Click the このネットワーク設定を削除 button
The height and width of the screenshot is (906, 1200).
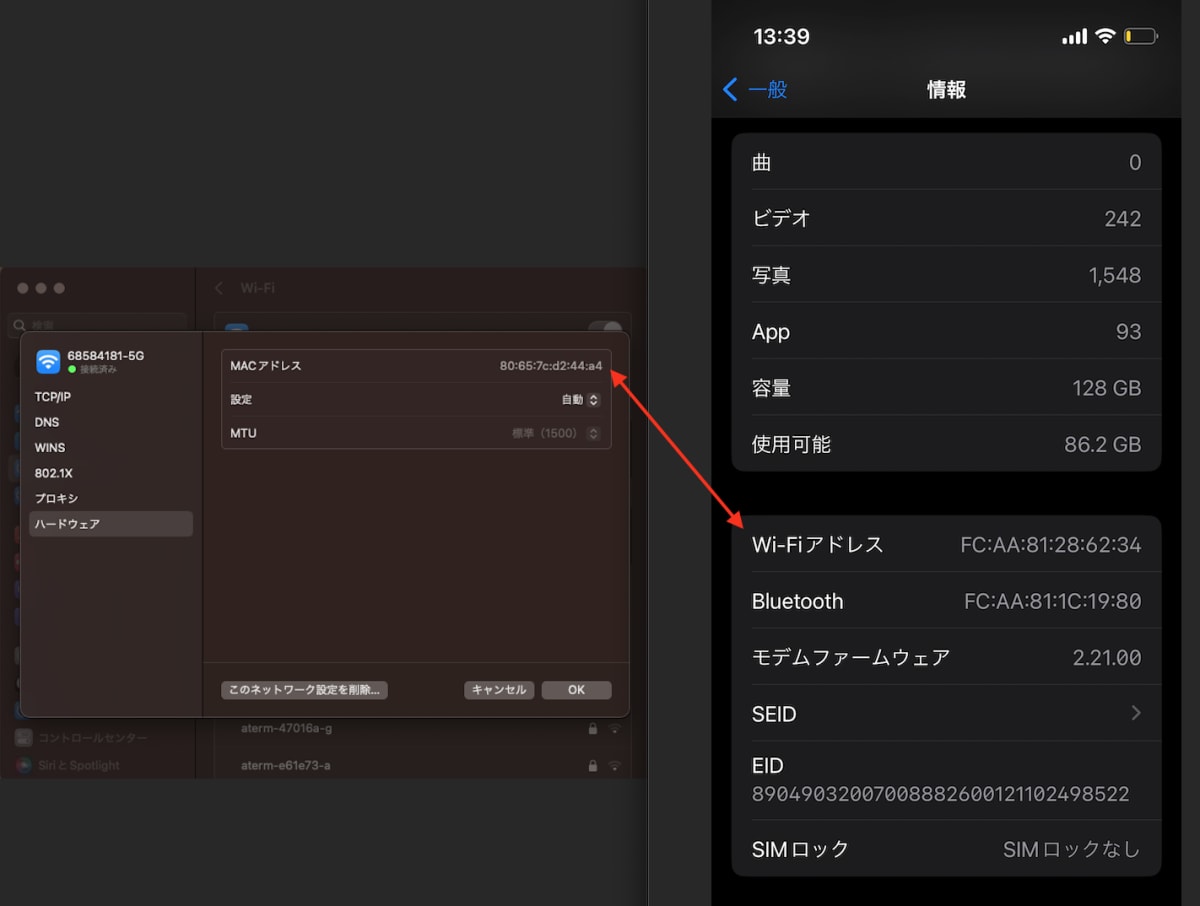[x=304, y=690]
